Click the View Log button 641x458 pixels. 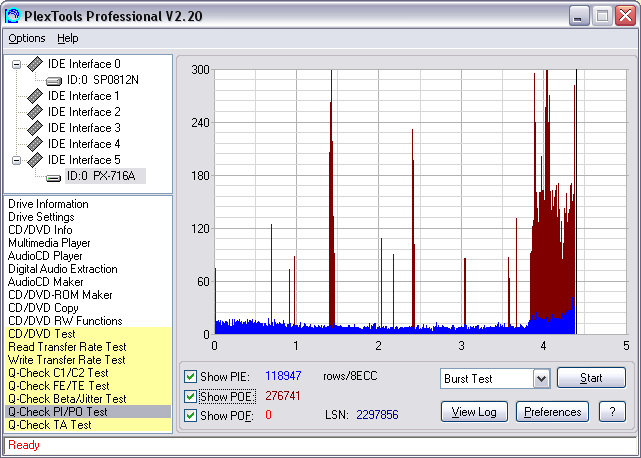click(x=474, y=412)
